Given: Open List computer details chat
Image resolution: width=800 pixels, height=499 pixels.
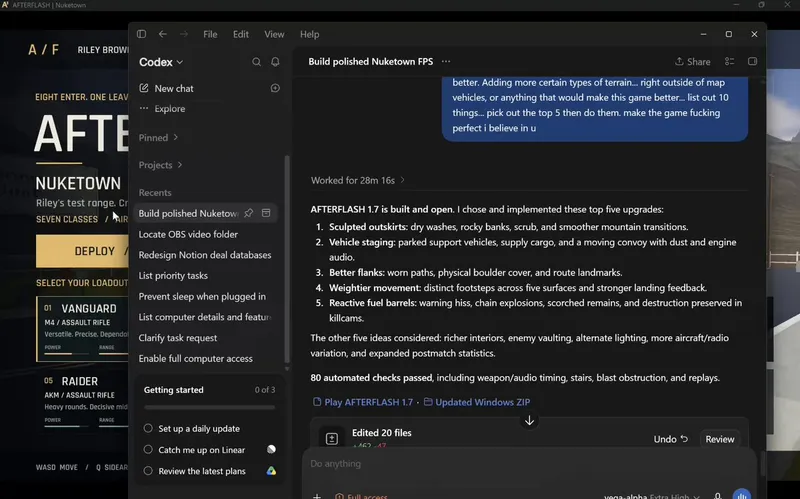Looking at the screenshot, I should 207,317.
